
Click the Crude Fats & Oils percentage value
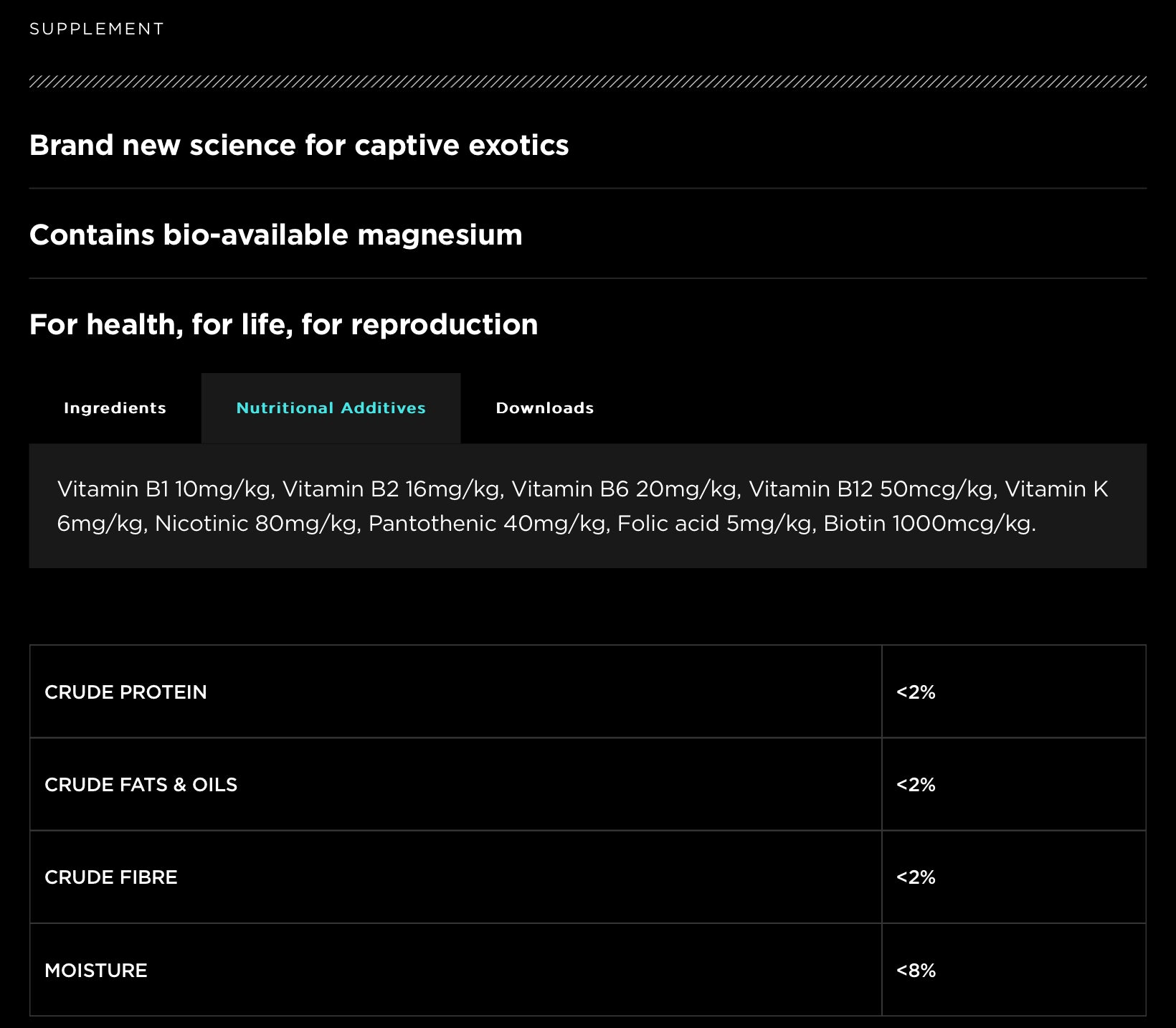tap(916, 785)
